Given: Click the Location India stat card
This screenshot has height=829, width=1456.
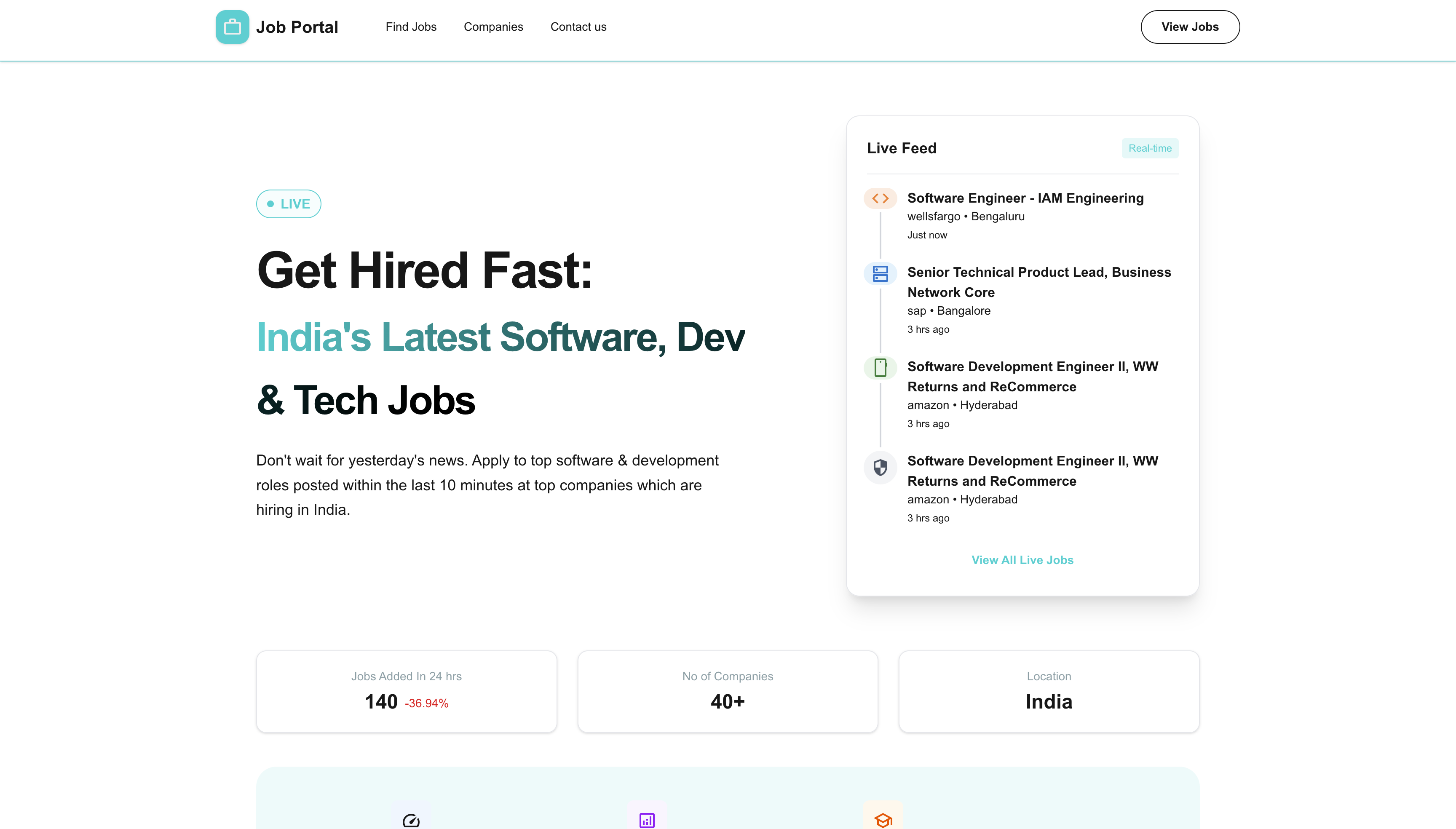Looking at the screenshot, I should (x=1049, y=691).
